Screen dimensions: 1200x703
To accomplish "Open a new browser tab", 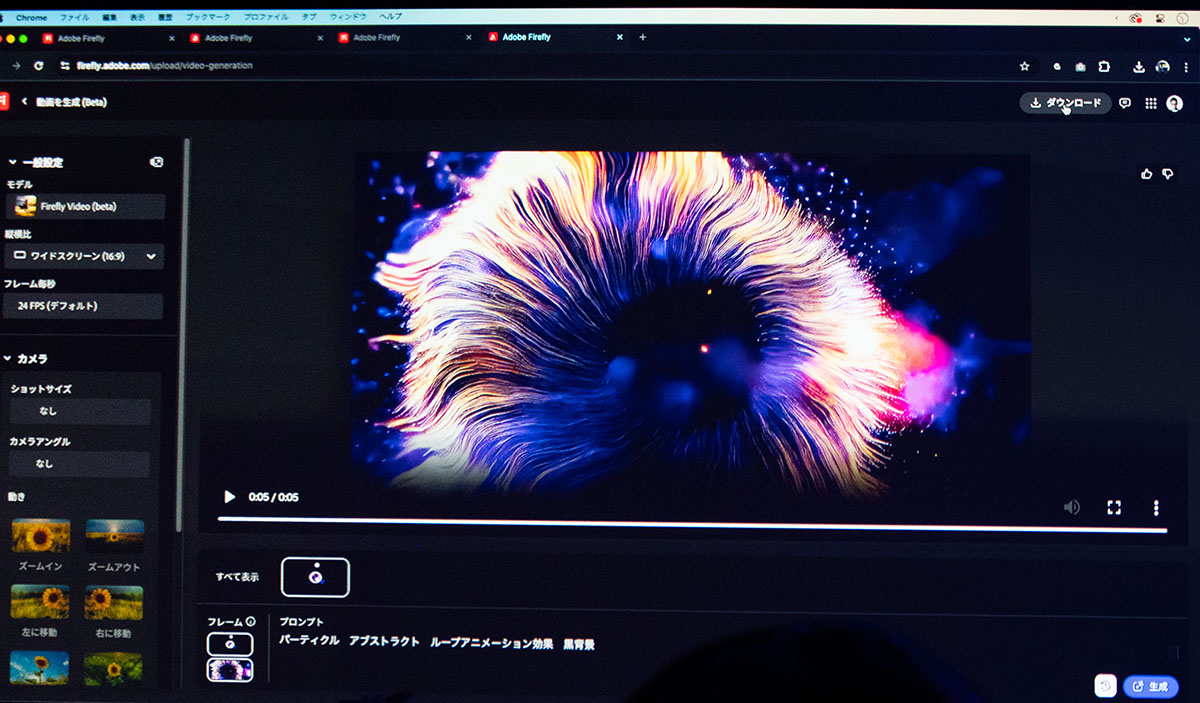I will point(642,37).
